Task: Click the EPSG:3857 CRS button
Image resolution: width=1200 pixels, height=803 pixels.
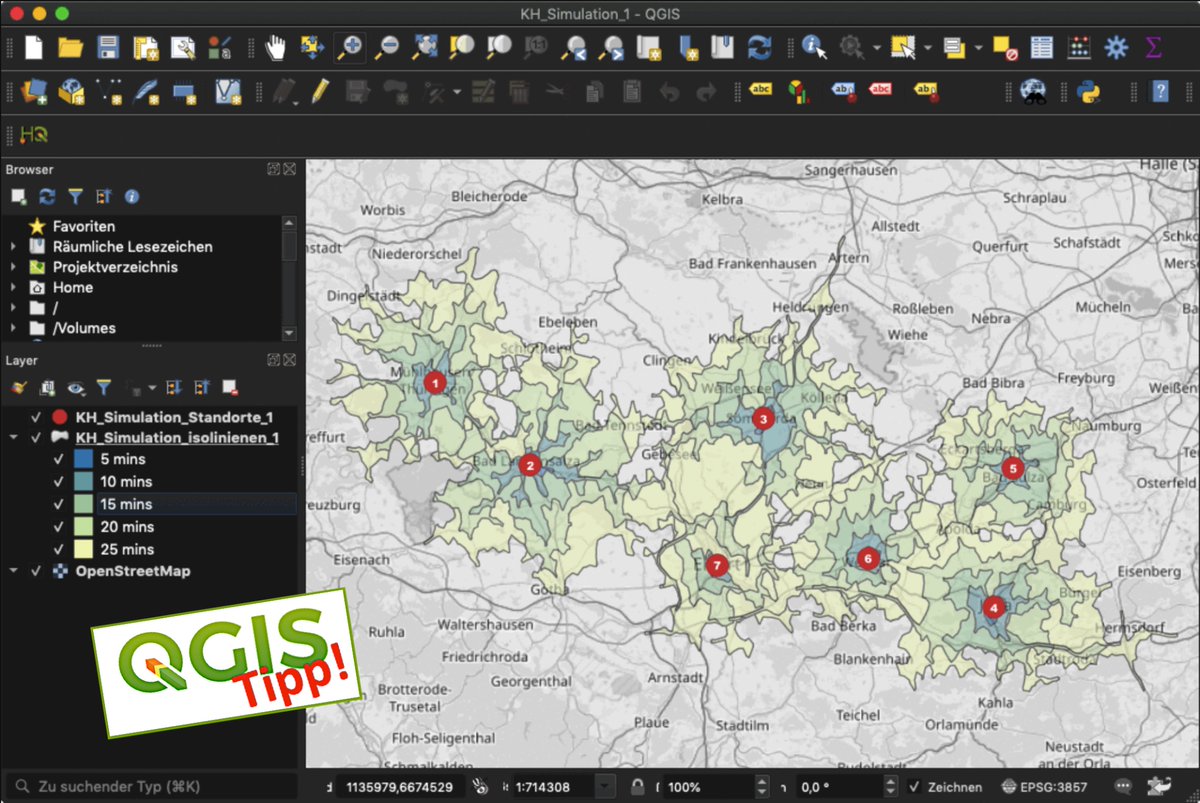Action: coord(1044,787)
